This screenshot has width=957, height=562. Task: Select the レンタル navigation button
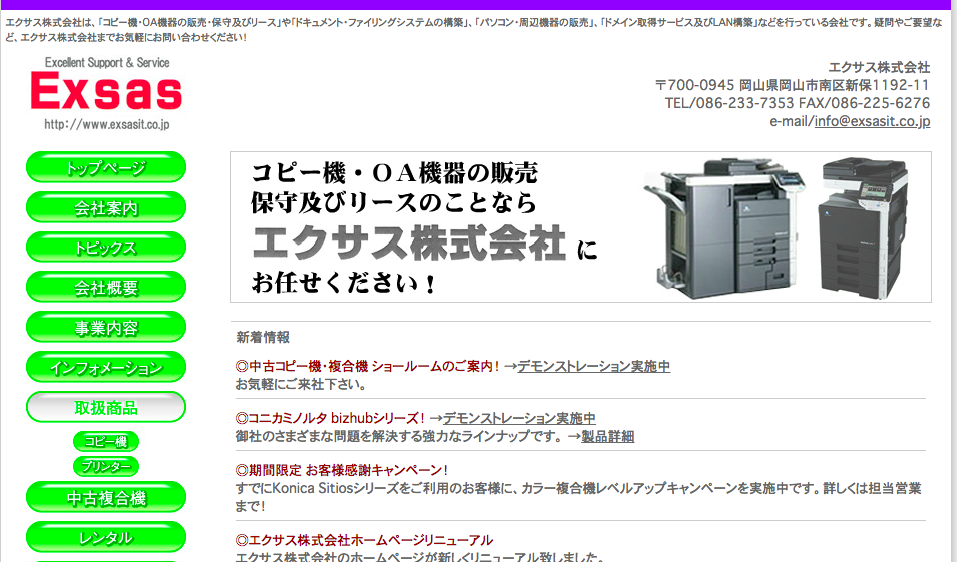(x=106, y=537)
